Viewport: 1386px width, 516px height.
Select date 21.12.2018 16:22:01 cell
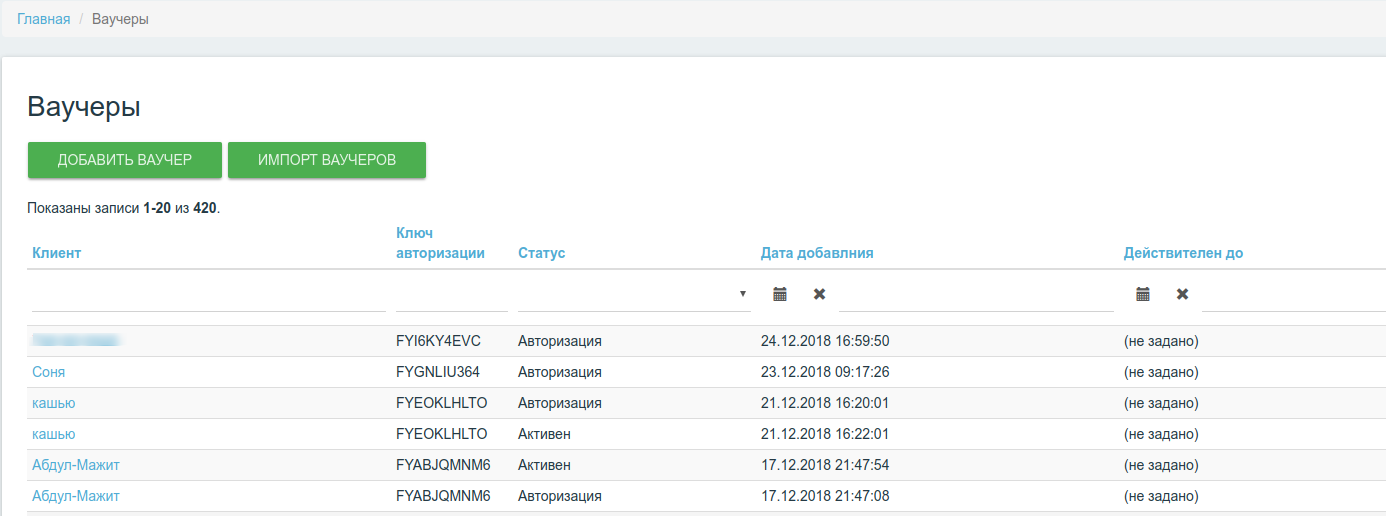pos(825,434)
